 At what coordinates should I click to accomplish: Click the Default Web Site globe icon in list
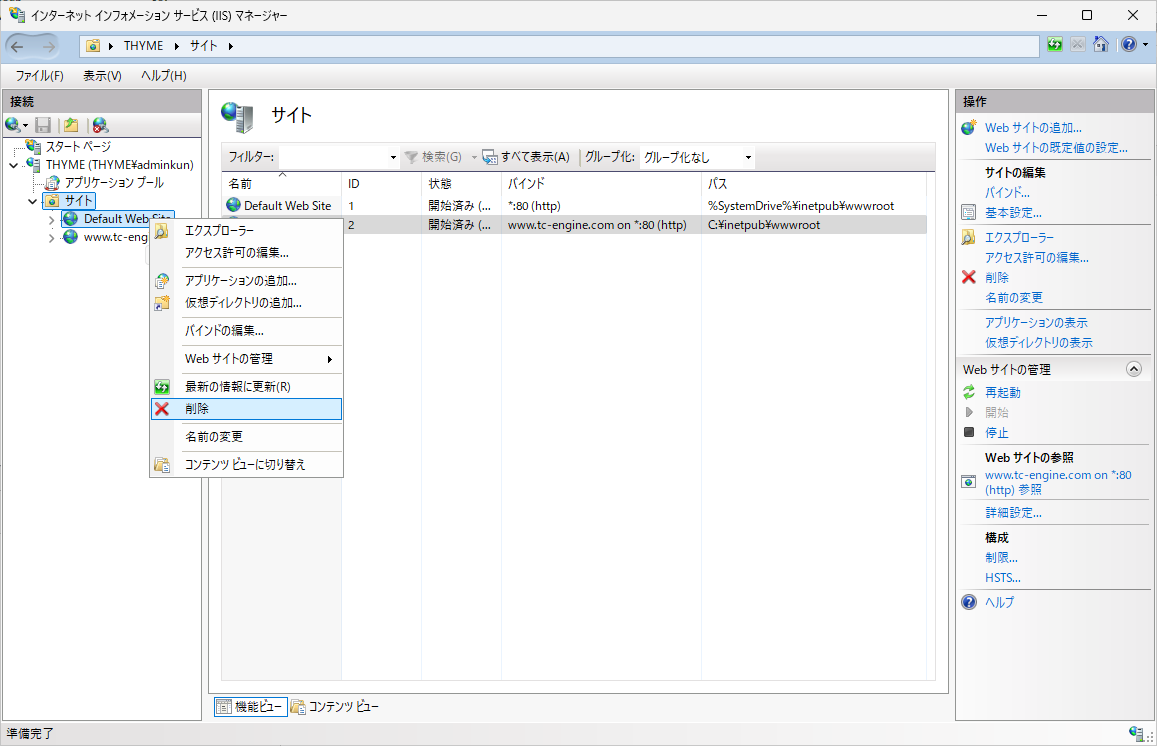pyautogui.click(x=234, y=205)
